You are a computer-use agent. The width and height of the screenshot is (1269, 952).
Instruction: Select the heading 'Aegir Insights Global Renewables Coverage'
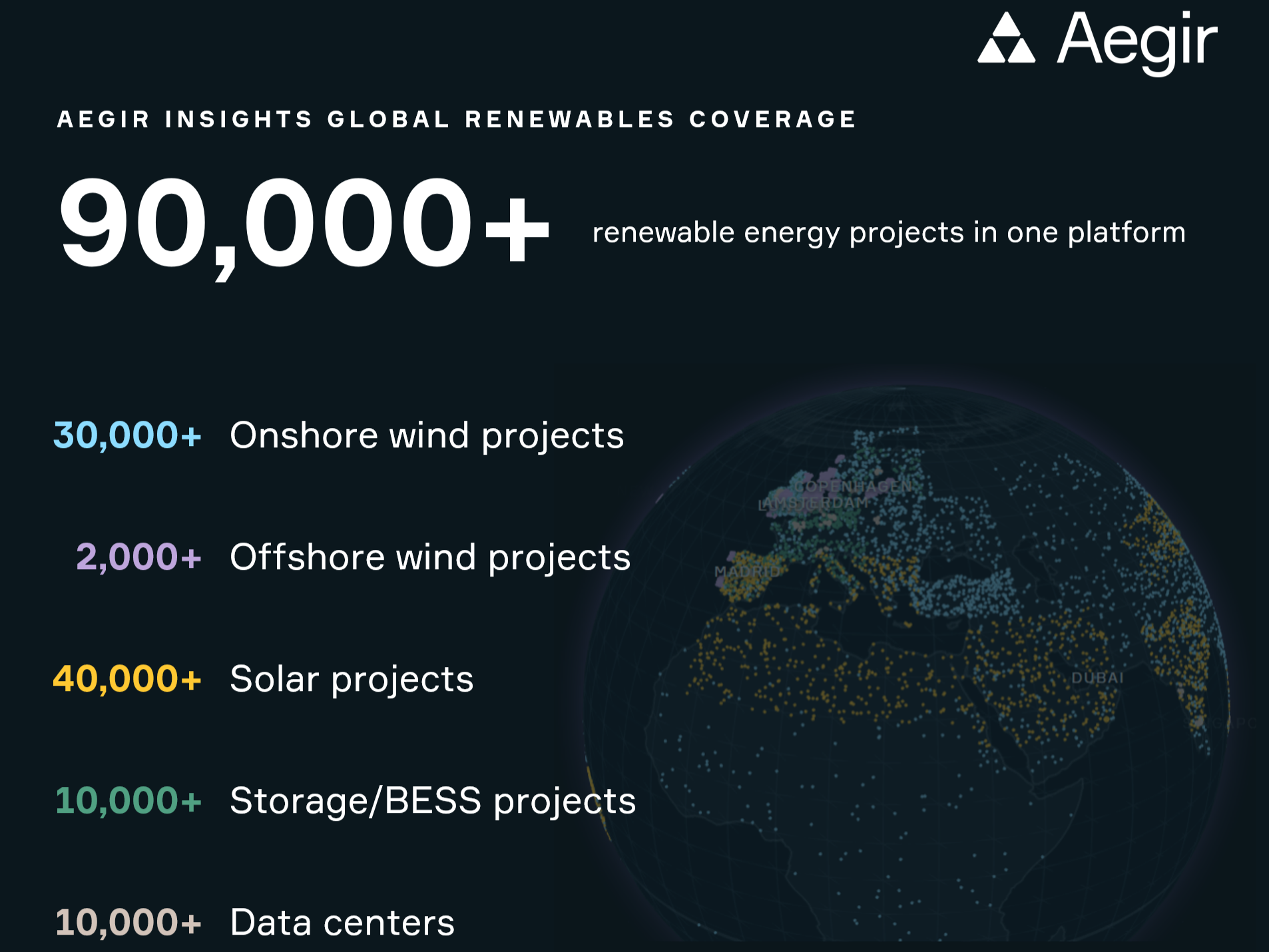click(x=457, y=119)
